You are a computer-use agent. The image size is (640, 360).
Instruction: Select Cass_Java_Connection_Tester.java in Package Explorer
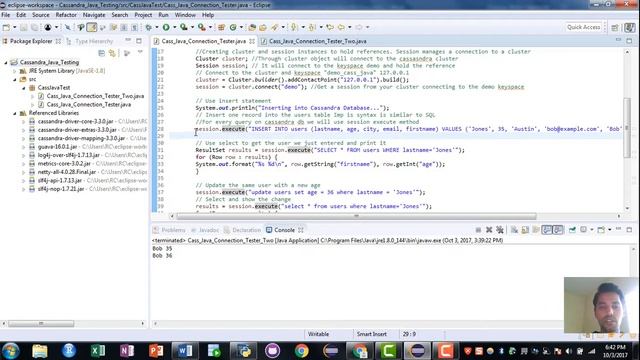(x=89, y=104)
